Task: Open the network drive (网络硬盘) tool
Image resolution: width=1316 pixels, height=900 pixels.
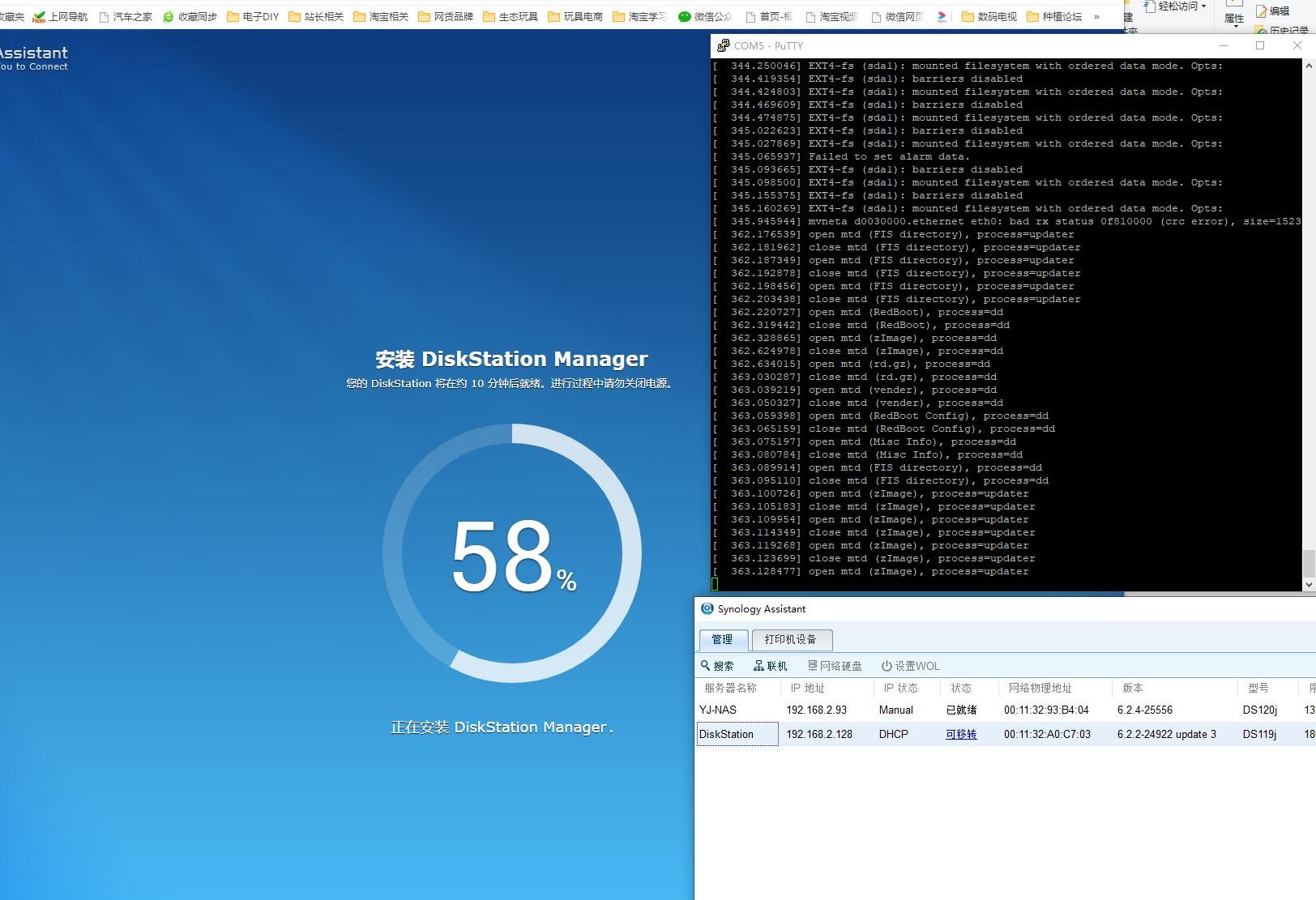Action: (835, 666)
